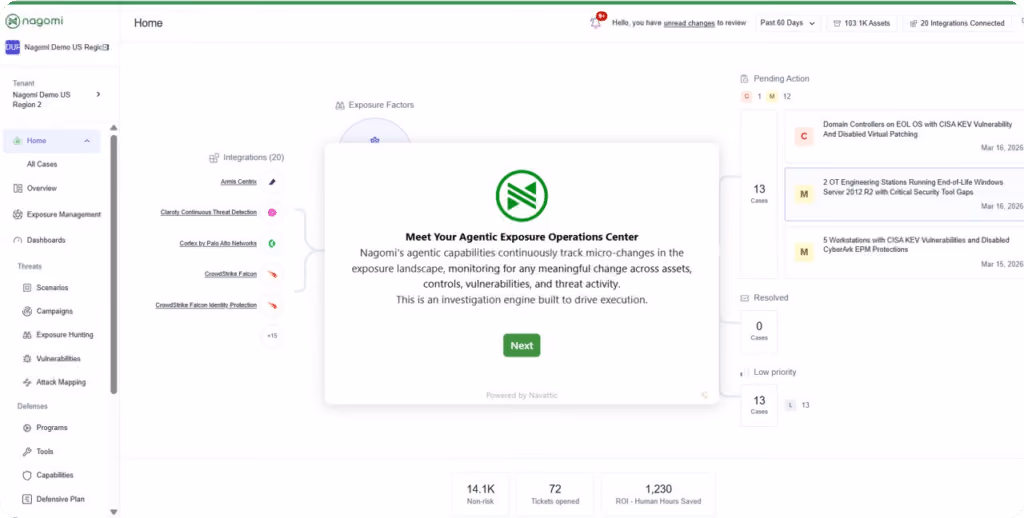The image size is (1024, 518).
Task: Click the Home house icon in sidebar
Action: pos(17,140)
